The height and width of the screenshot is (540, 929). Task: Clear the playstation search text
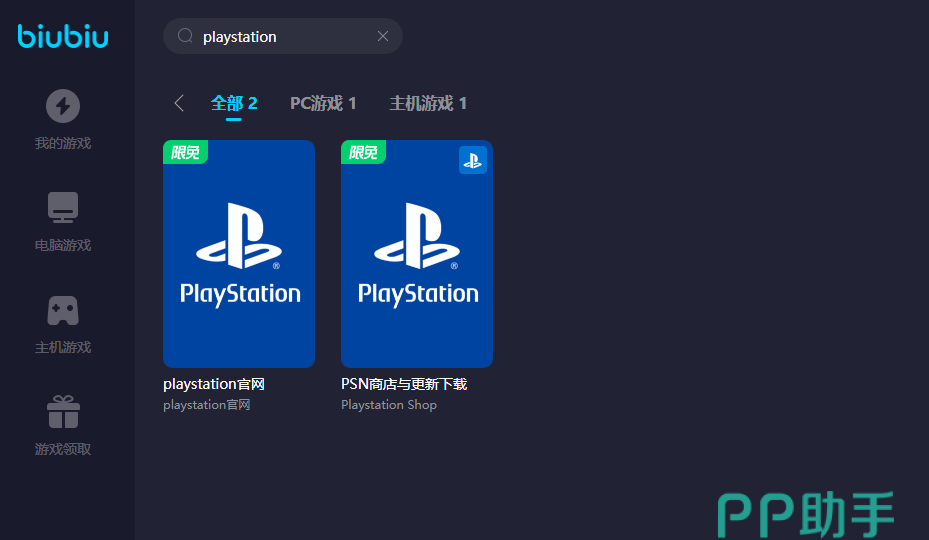pos(382,36)
